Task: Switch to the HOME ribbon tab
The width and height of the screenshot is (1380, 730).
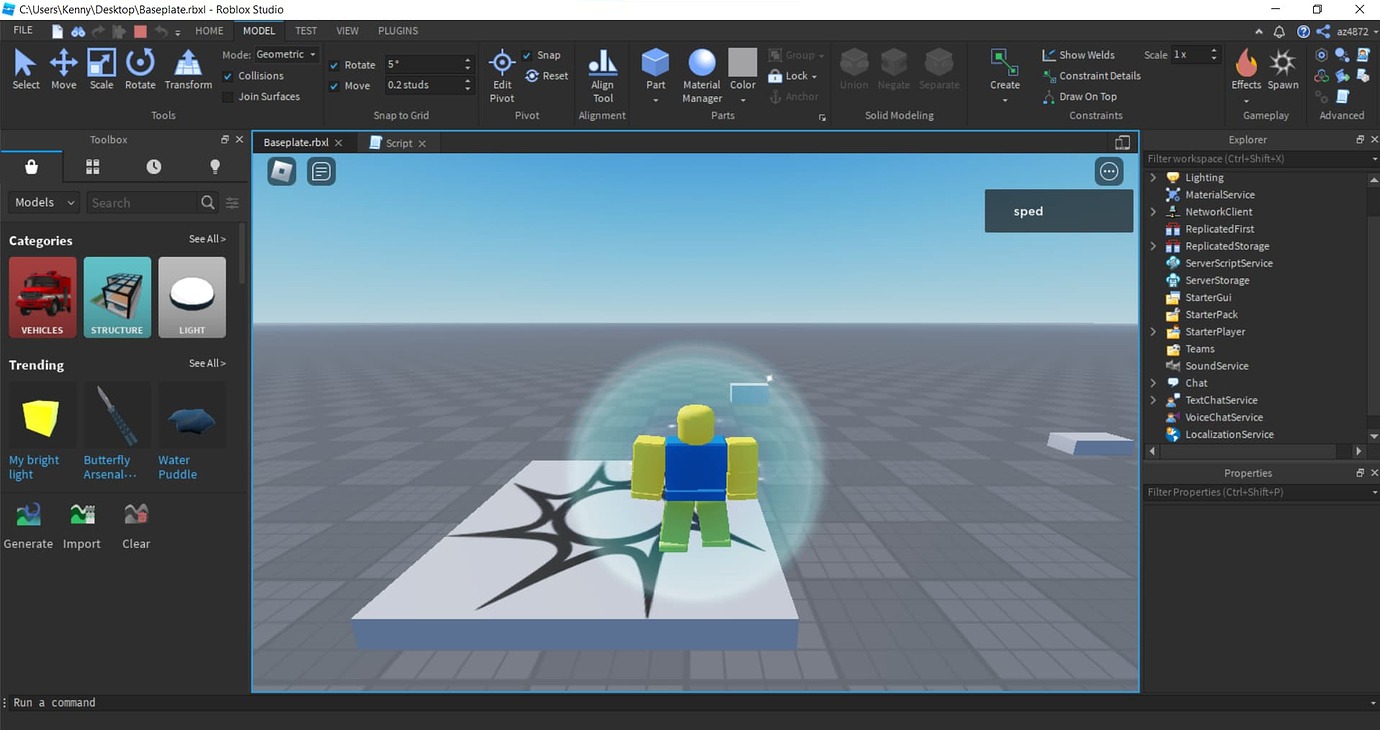Action: (x=209, y=31)
